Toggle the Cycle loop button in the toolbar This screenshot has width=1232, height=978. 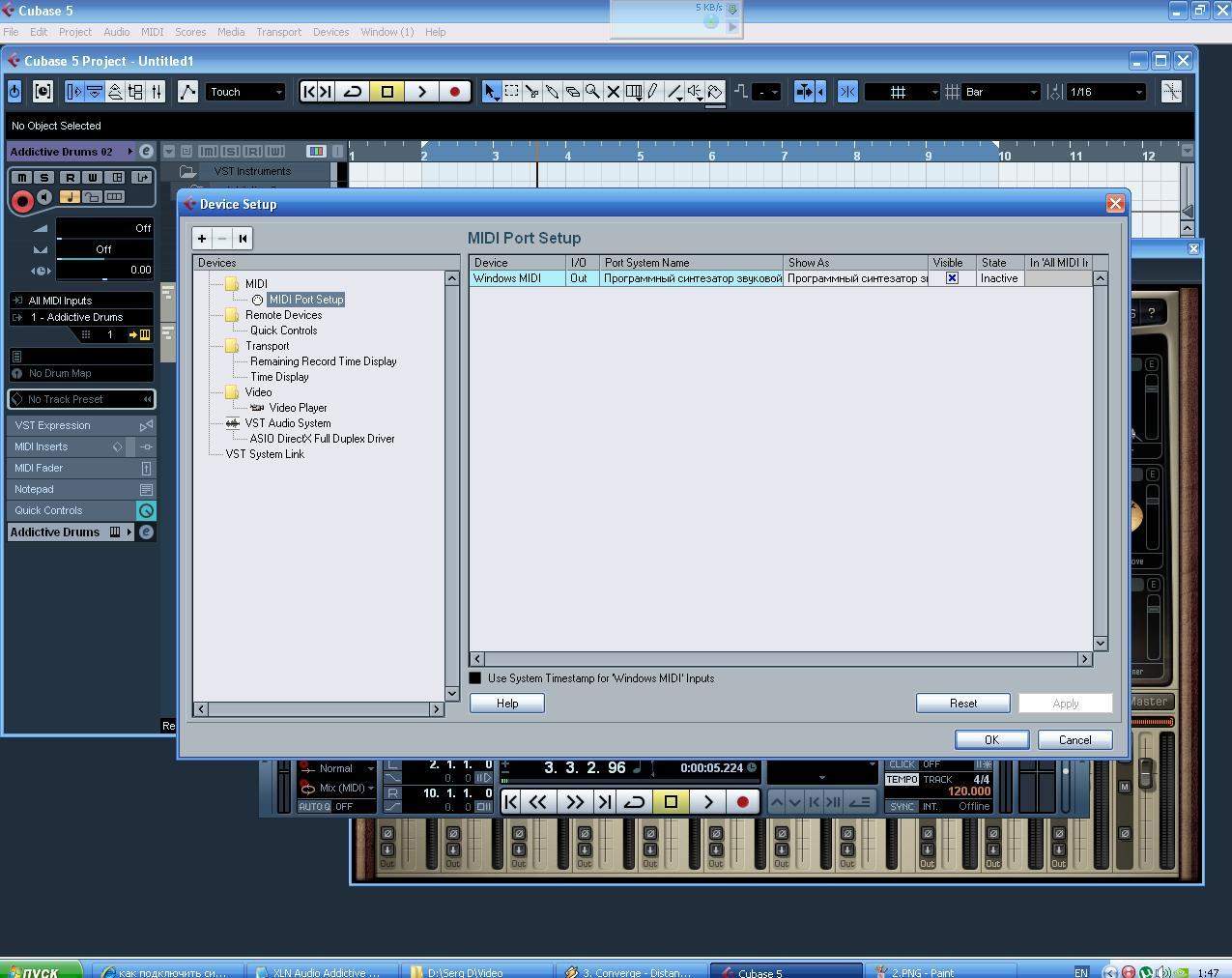pyautogui.click(x=353, y=92)
